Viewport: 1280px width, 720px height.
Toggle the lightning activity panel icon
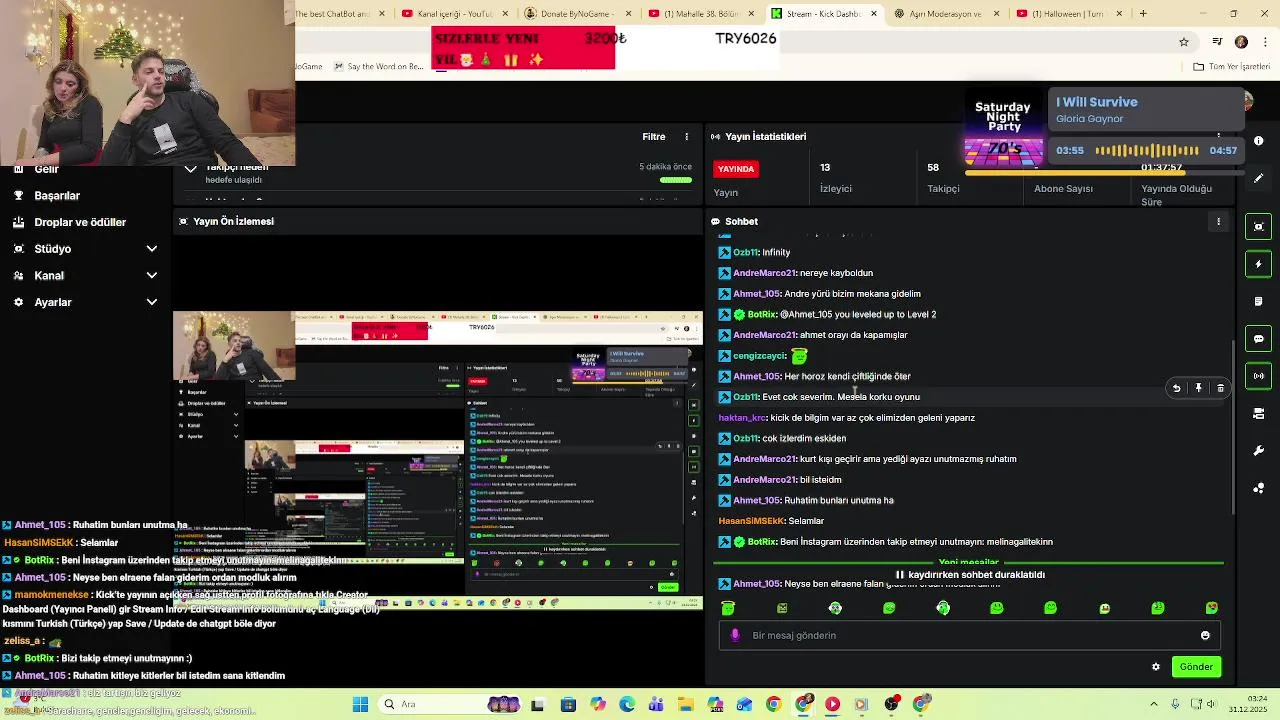coord(1258,264)
